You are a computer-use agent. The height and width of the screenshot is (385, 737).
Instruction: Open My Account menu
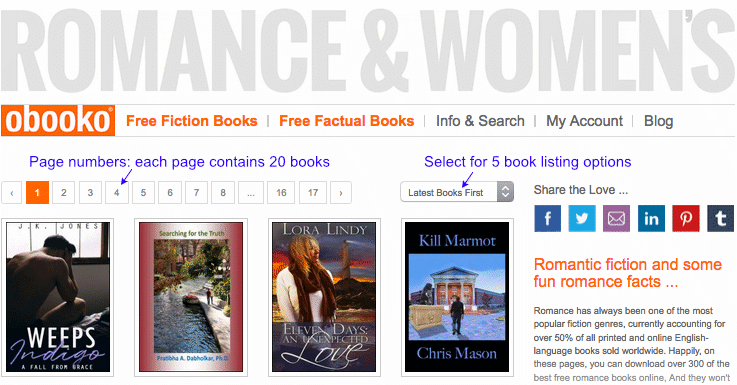pos(584,121)
